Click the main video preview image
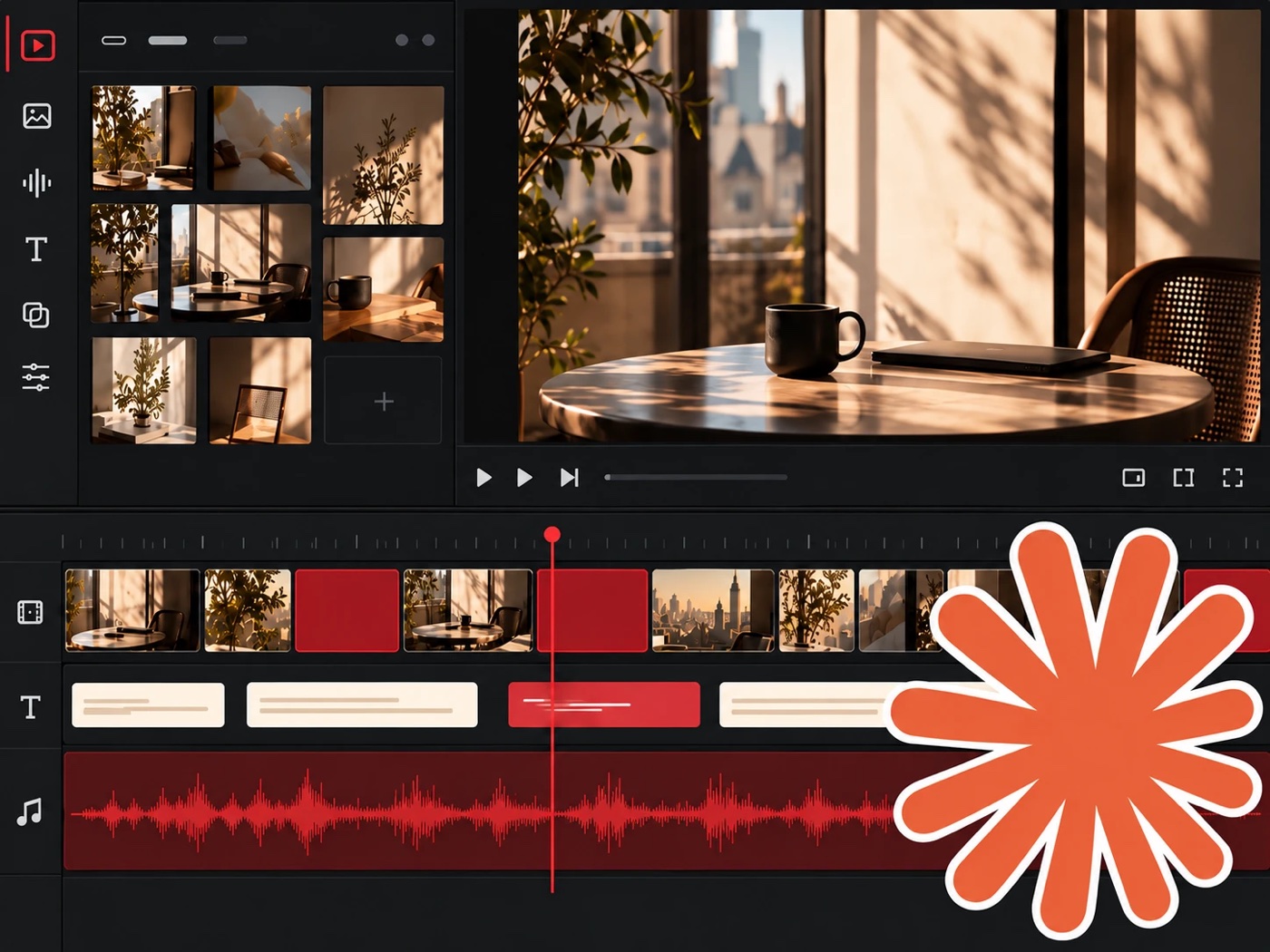The image size is (1270, 952). click(890, 226)
